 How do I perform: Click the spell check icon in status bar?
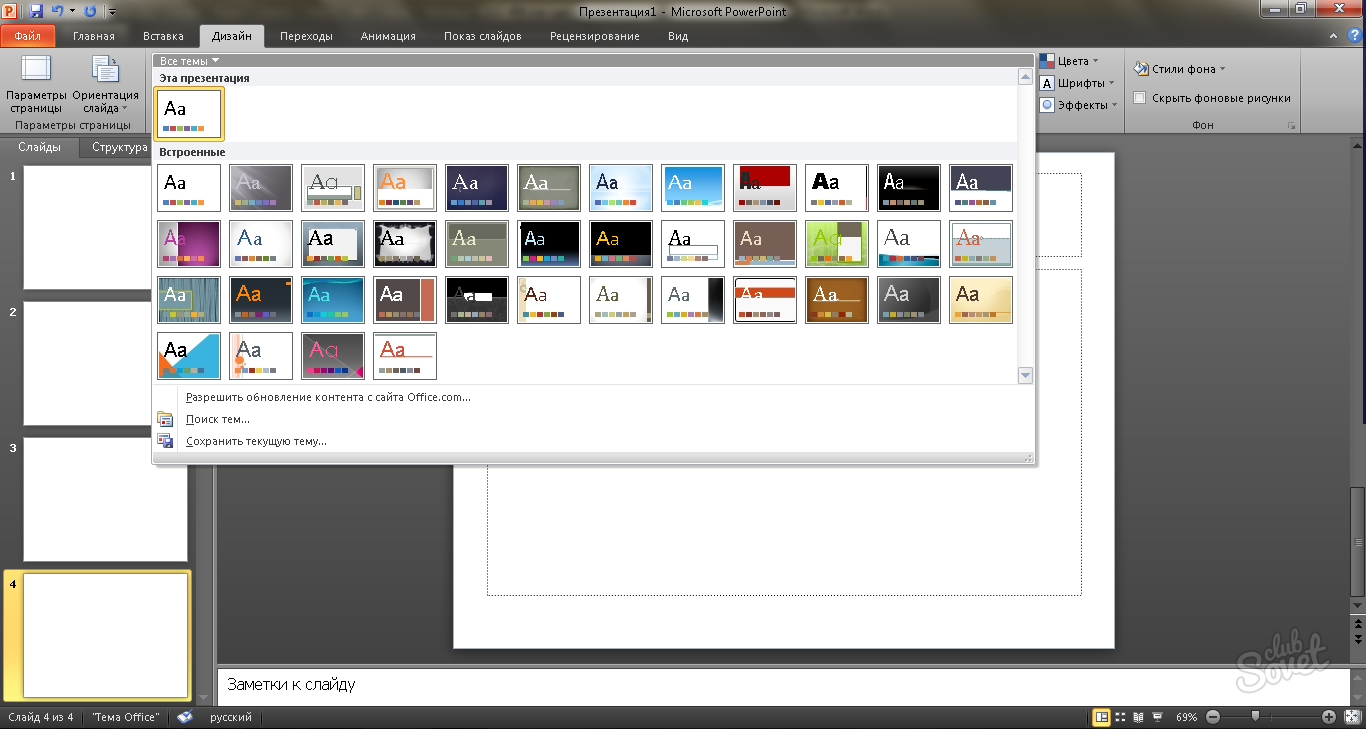184,717
